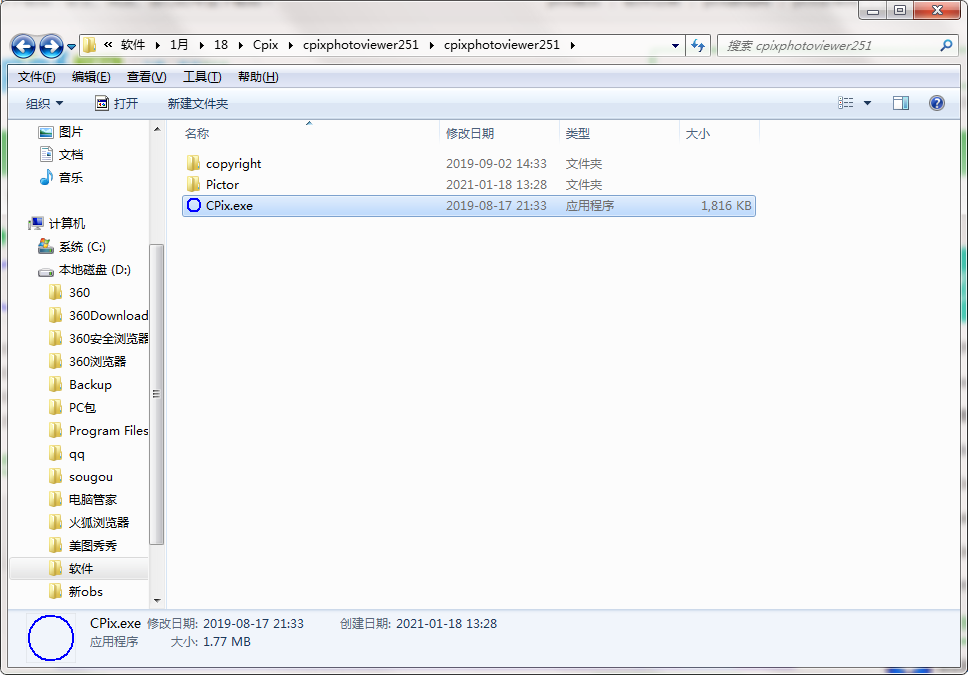Click the CPix.exe file name
This screenshot has width=968, height=675.
(x=229, y=206)
